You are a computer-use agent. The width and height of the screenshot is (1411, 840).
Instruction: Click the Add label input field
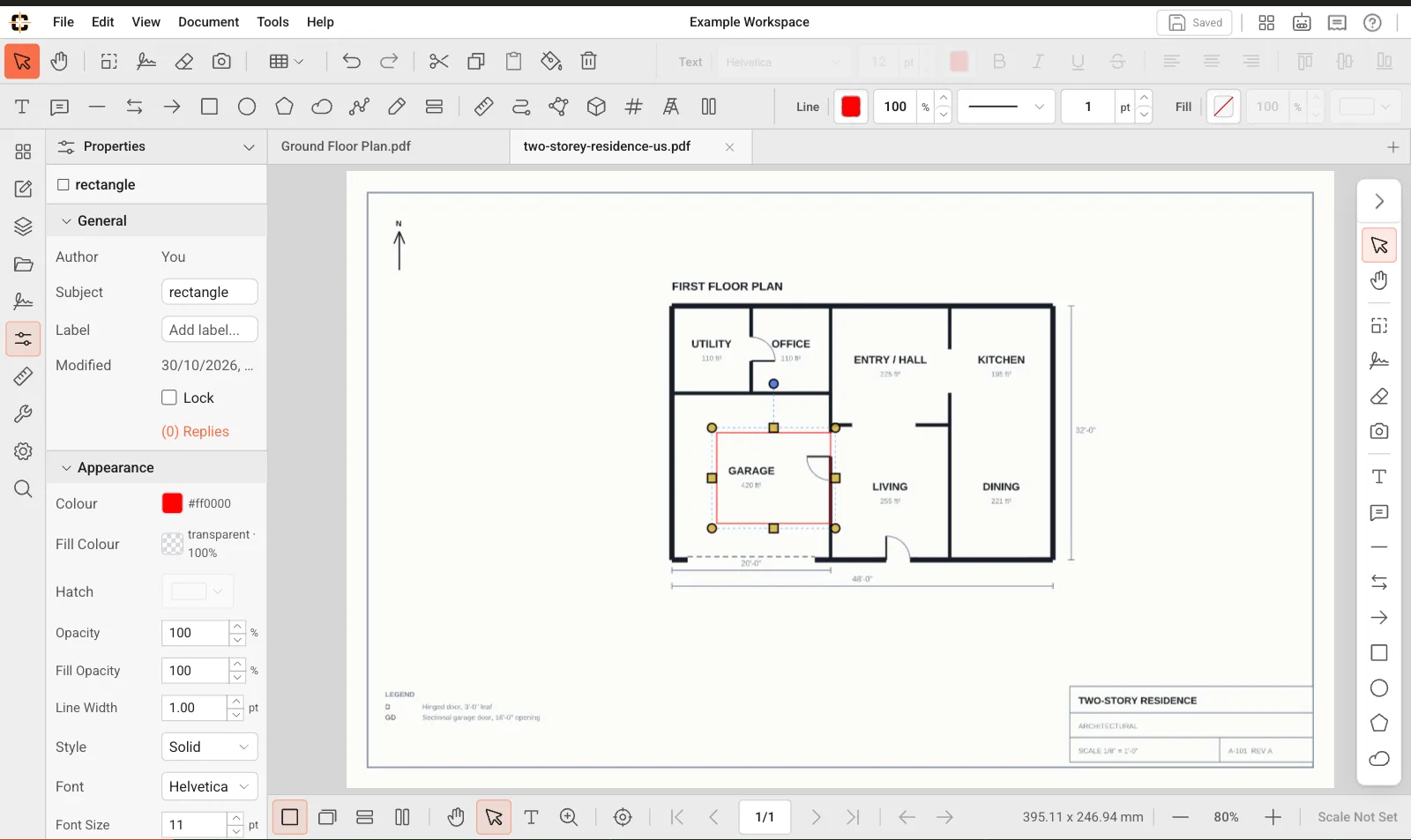tap(209, 330)
